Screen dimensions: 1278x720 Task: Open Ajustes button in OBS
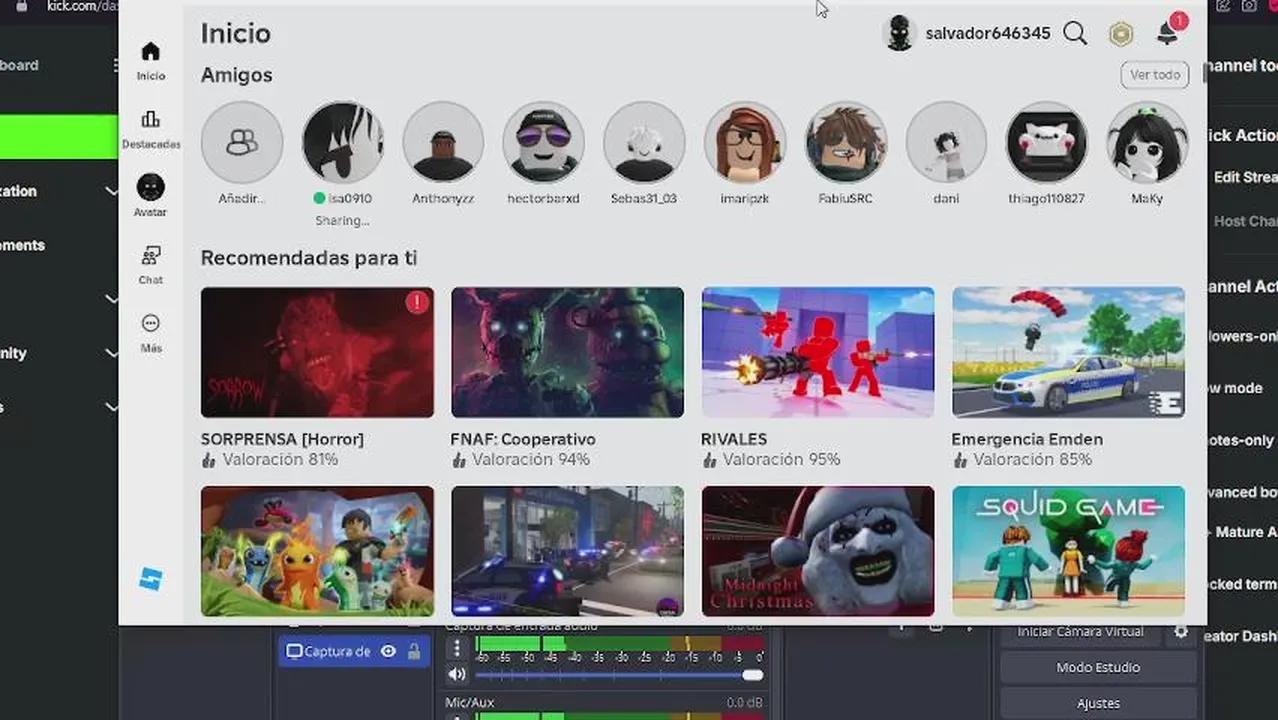tap(1098, 703)
